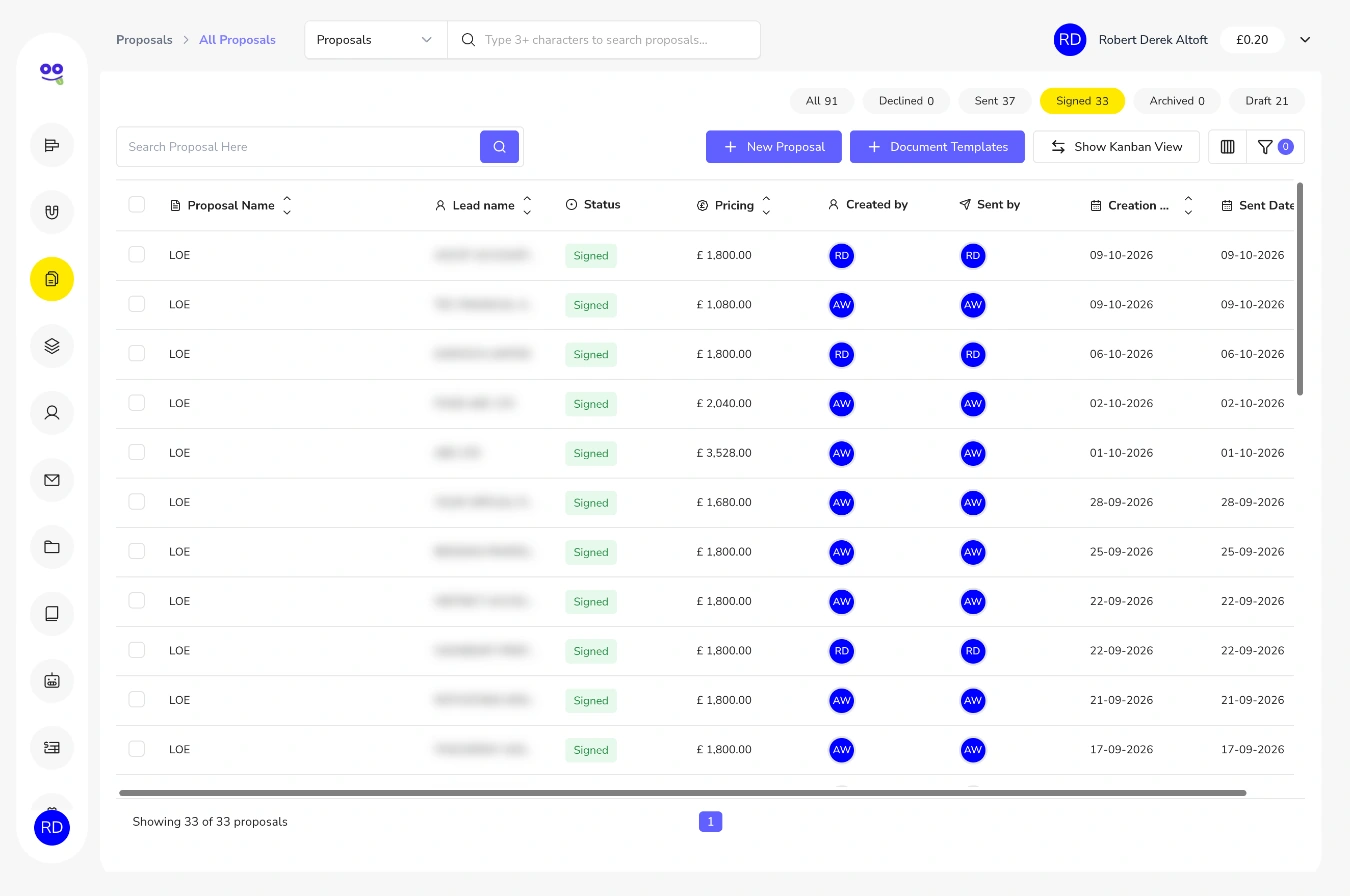Screen dimensions: 1350x896
Task: Focus the top proposals search box
Action: click(604, 40)
